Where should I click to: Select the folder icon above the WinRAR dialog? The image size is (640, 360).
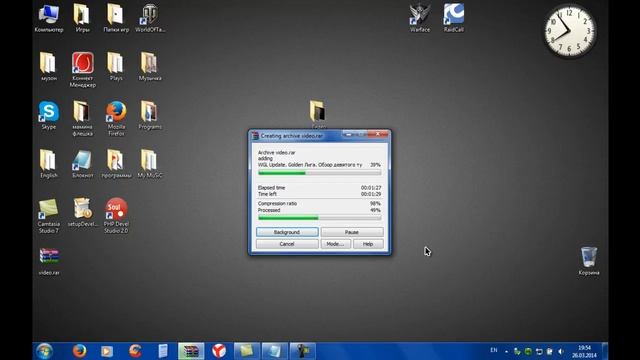coord(317,111)
